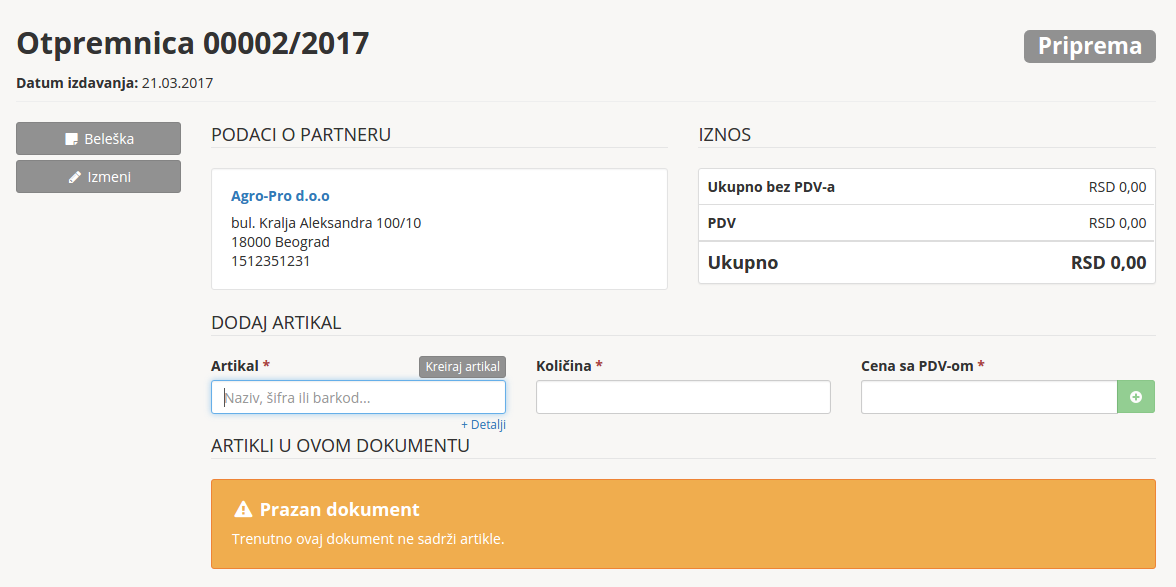This screenshot has width=1176, height=587.
Task: Click the Priprema status badge
Action: (x=1089, y=46)
